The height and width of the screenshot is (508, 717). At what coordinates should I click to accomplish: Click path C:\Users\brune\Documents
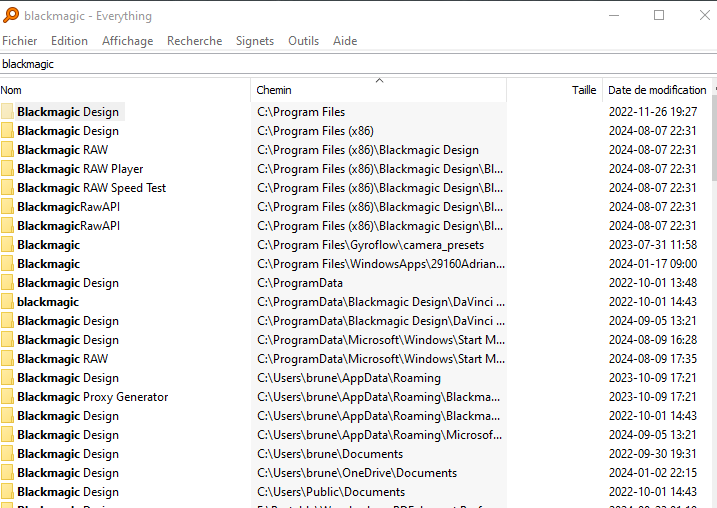(x=330, y=454)
